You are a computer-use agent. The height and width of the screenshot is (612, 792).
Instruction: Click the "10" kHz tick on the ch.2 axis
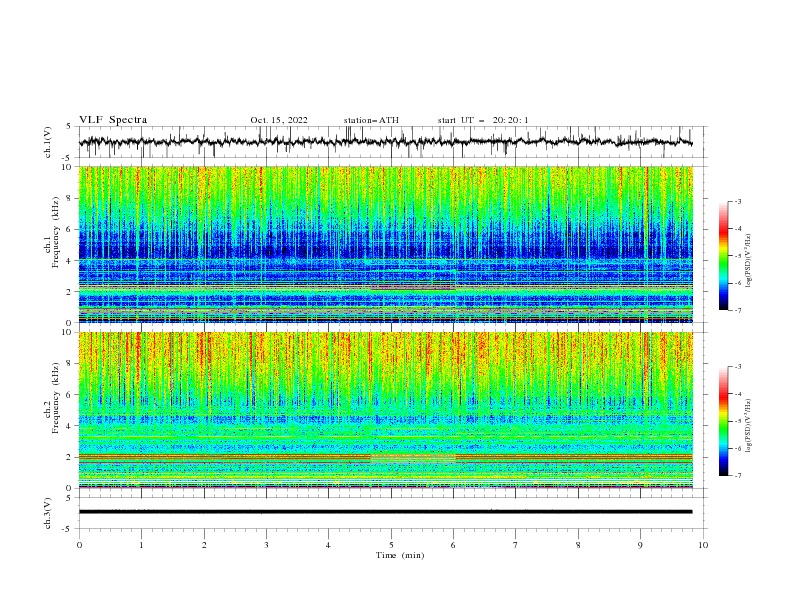point(68,332)
